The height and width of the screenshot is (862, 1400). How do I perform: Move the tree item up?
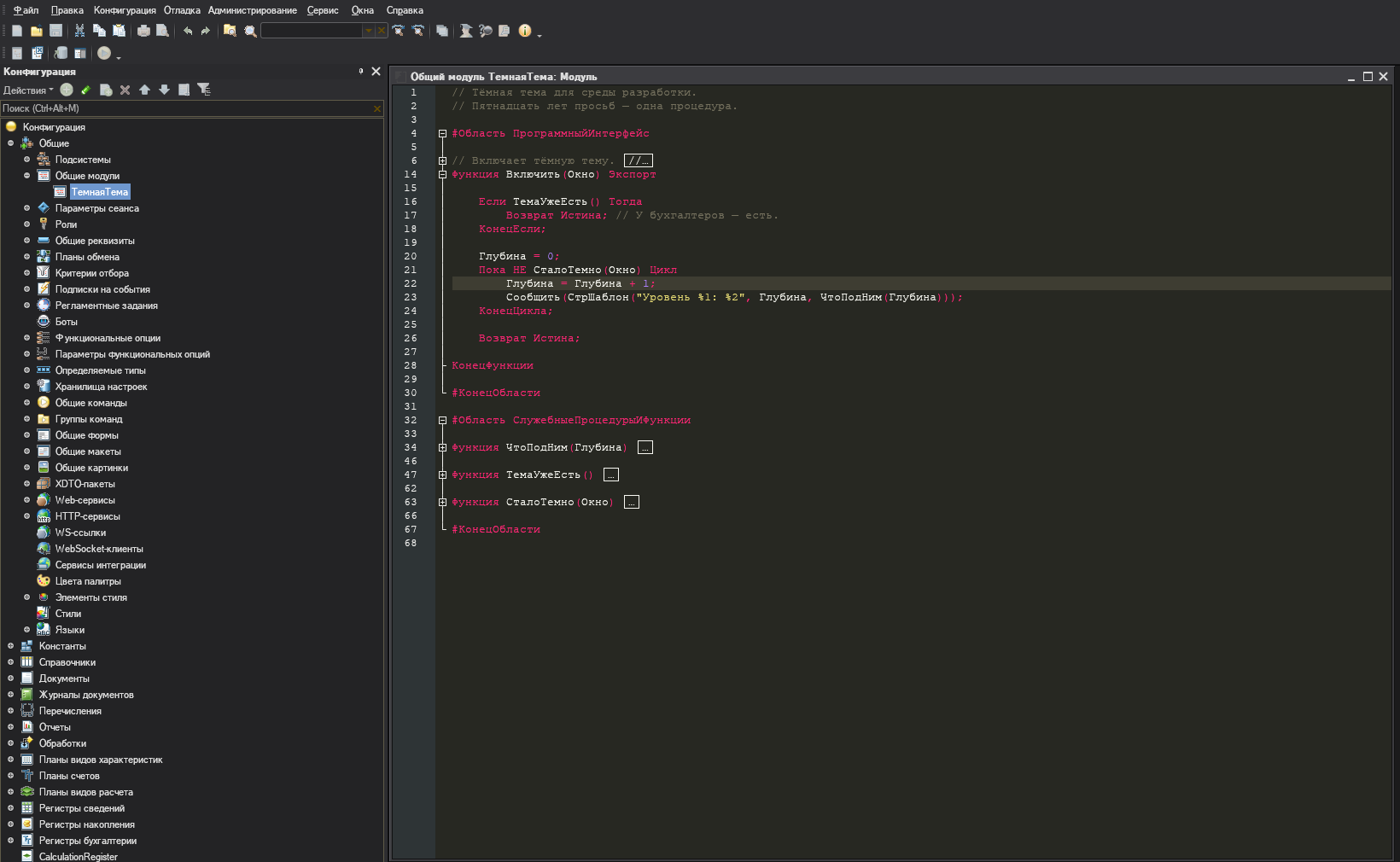(x=144, y=90)
